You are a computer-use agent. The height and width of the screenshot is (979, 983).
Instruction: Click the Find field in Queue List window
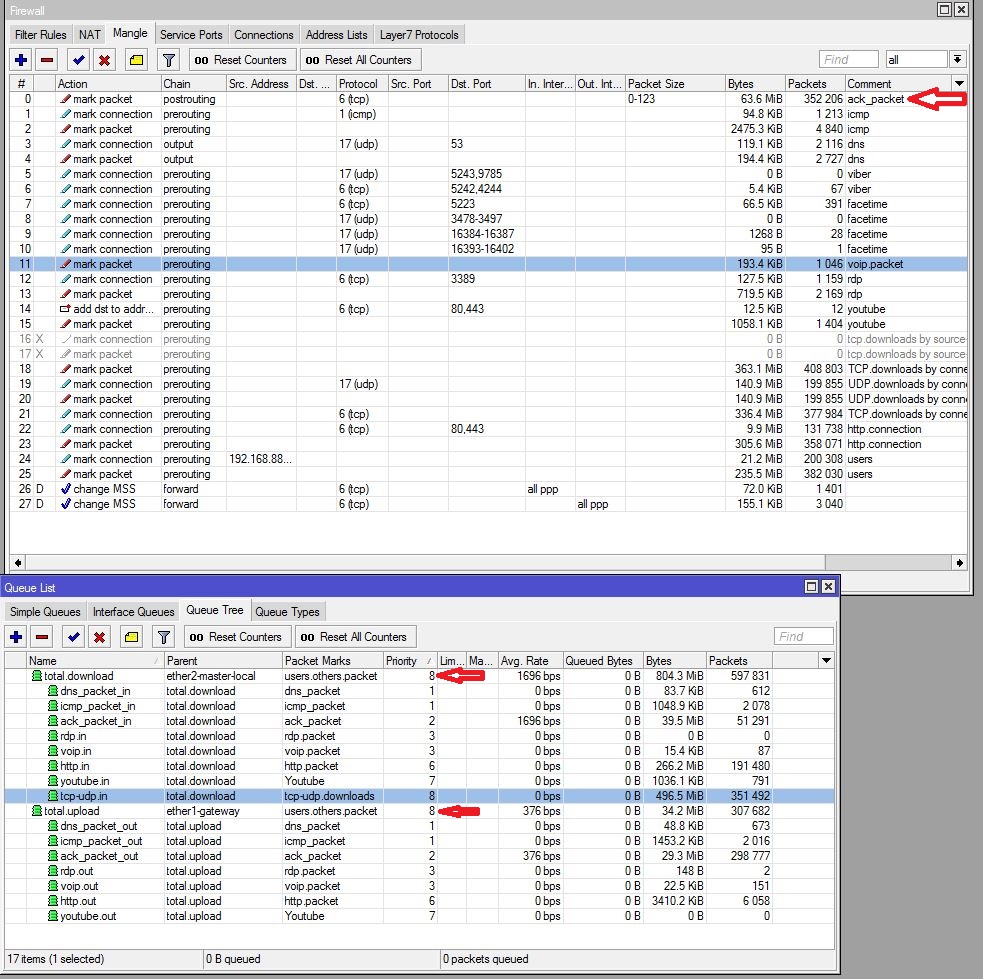tap(804, 637)
